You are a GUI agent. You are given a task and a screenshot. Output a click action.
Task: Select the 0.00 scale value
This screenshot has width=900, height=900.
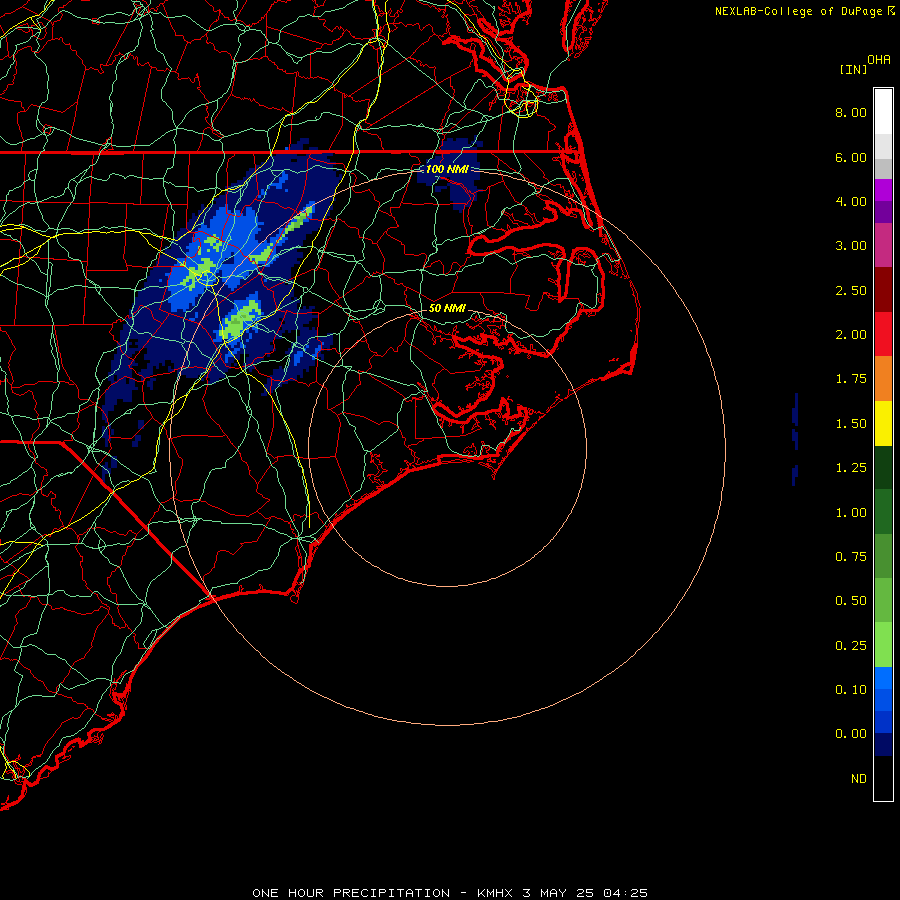[851, 734]
